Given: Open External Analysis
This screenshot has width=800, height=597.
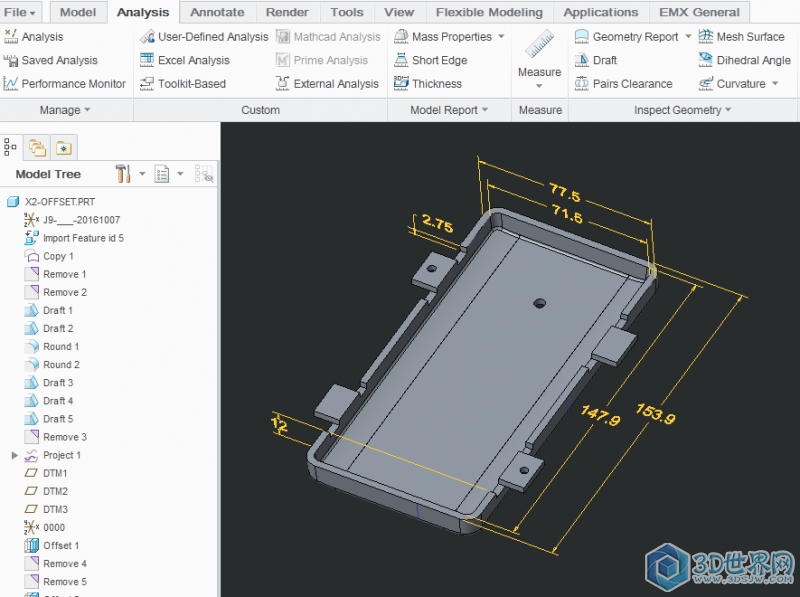Looking at the screenshot, I should (x=327, y=84).
